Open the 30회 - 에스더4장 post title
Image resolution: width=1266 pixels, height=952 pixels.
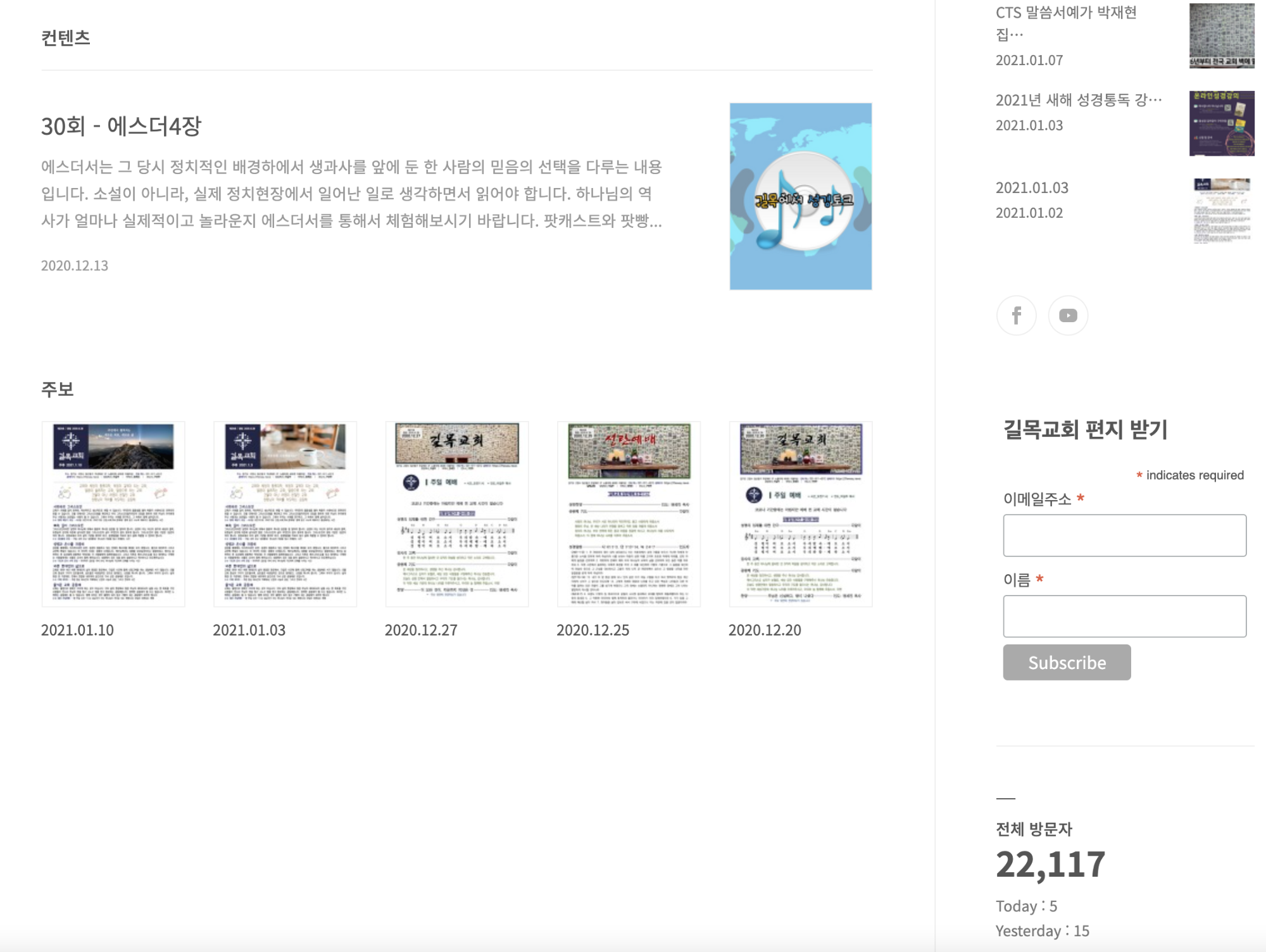click(x=121, y=126)
